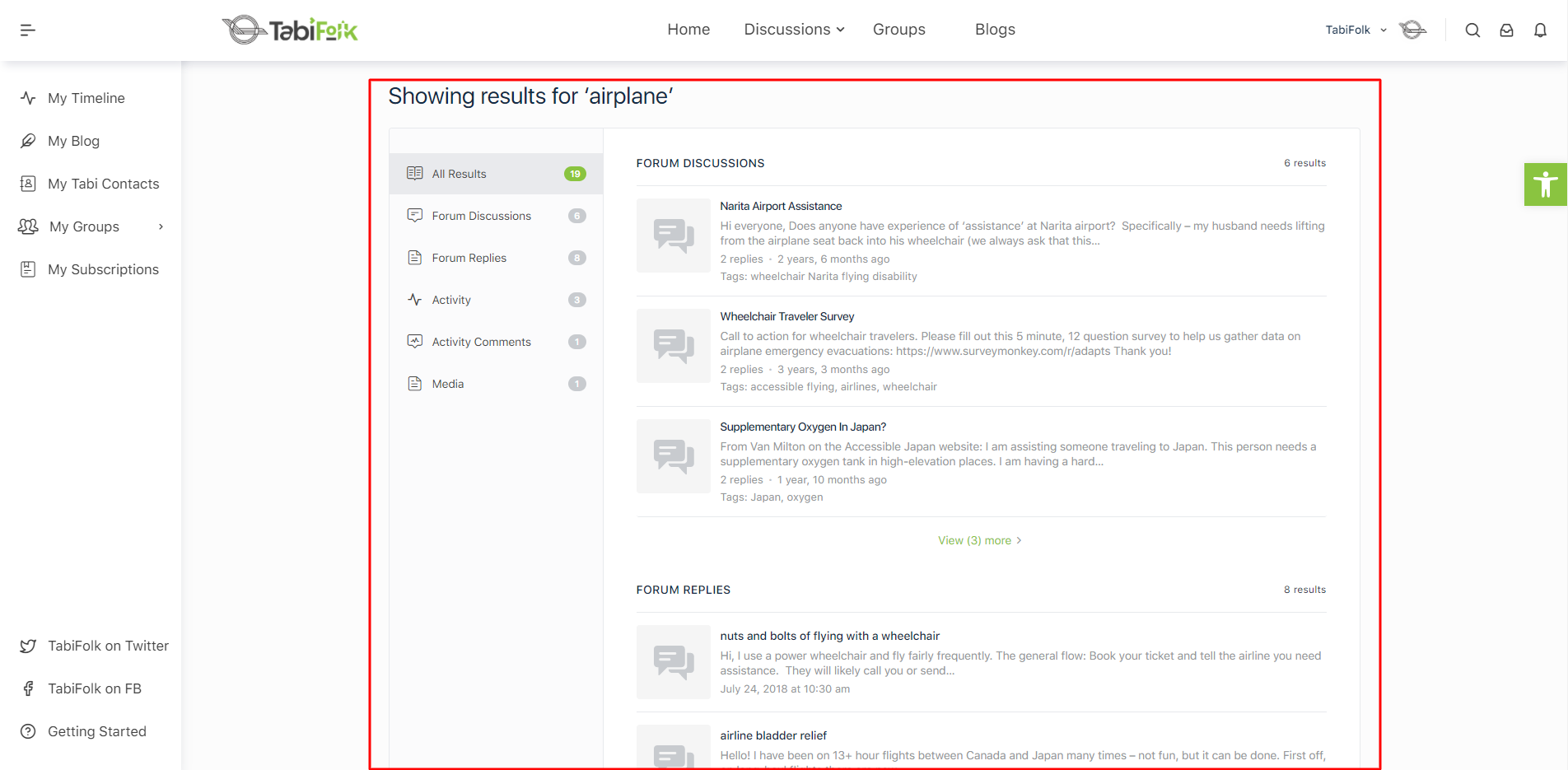Select the All Results filter tab
Image resolution: width=1568 pixels, height=770 pixels.
tap(497, 174)
